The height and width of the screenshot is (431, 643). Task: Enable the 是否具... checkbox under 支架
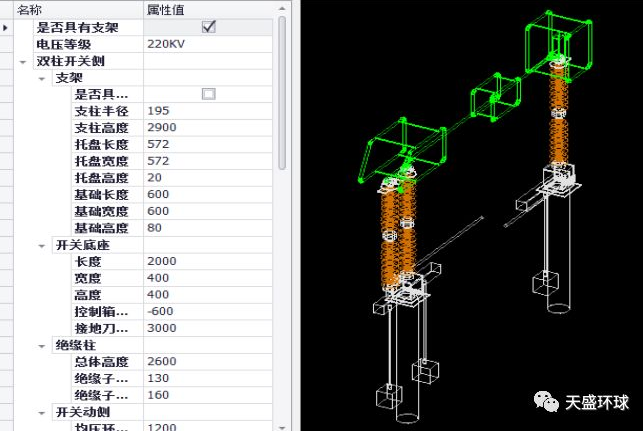[x=209, y=94]
